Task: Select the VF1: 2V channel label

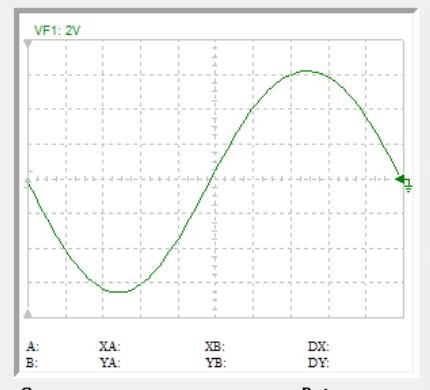Action: coord(57,31)
